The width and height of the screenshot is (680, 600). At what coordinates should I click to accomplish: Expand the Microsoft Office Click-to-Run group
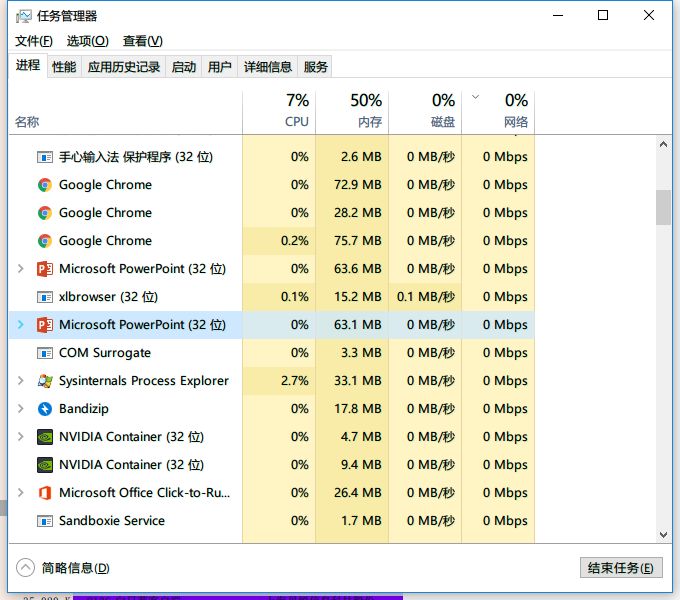[x=20, y=492]
